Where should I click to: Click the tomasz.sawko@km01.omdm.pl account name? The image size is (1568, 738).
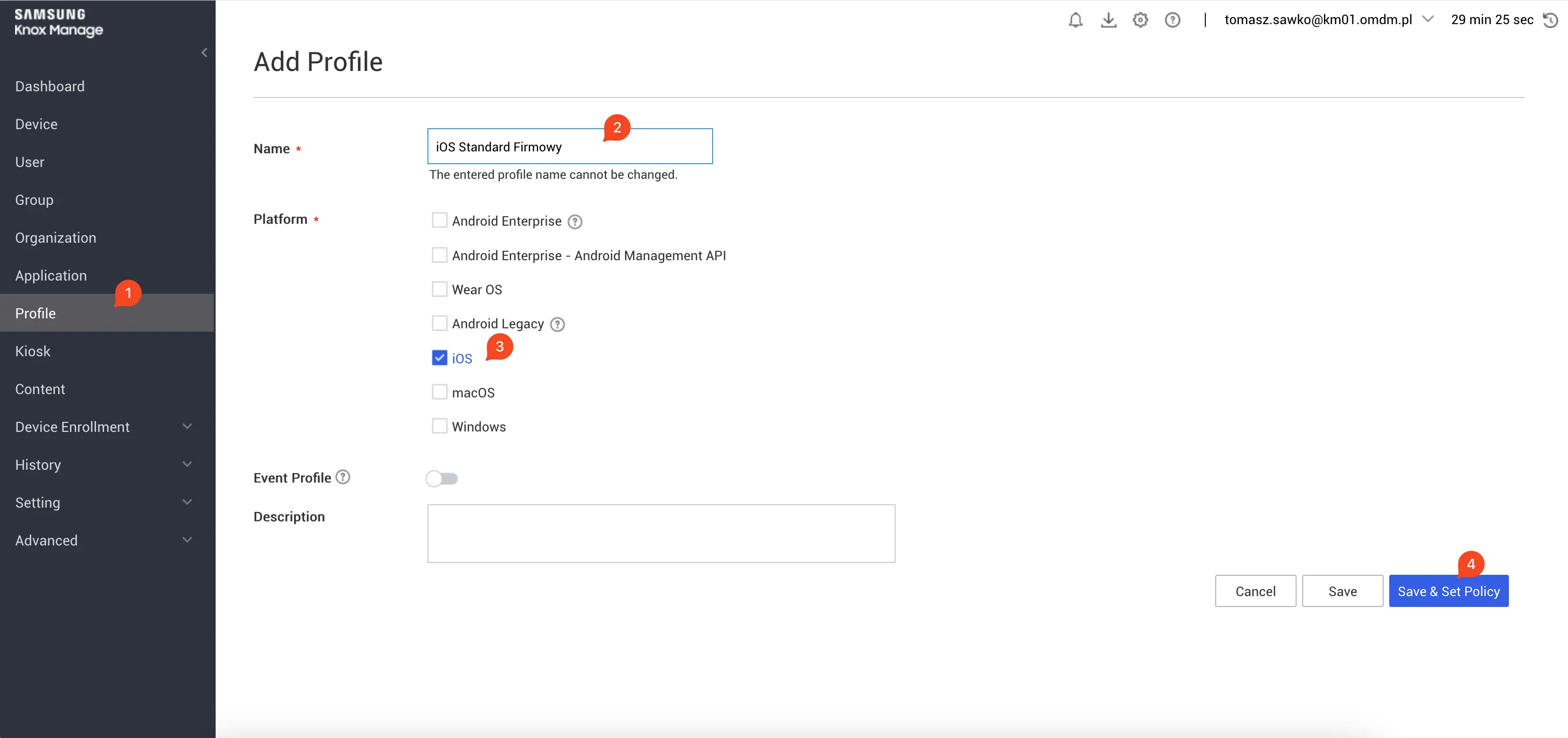click(x=1318, y=19)
